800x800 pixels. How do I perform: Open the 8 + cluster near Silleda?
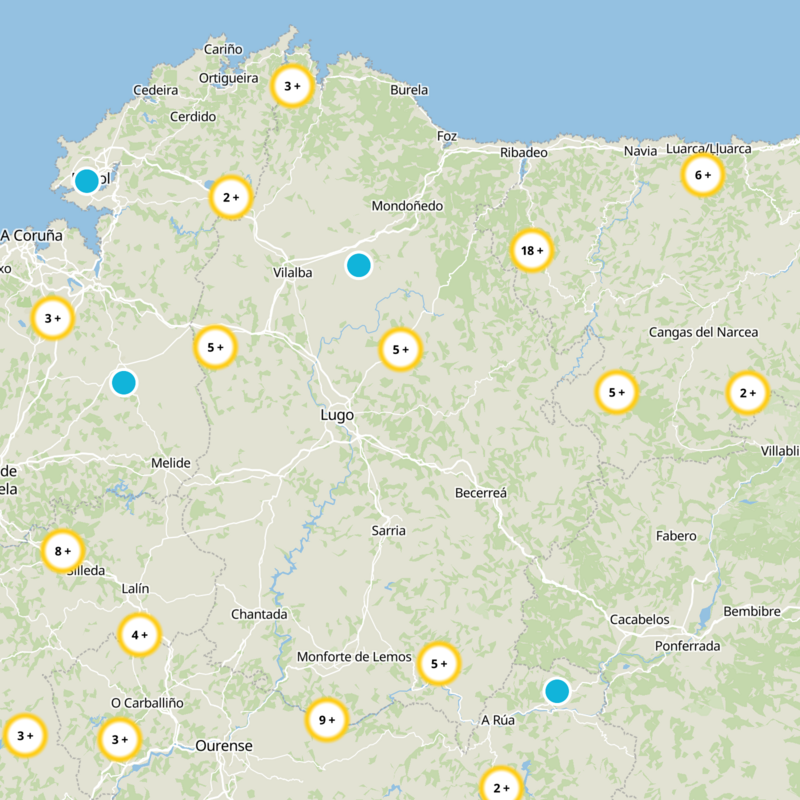coord(62,551)
